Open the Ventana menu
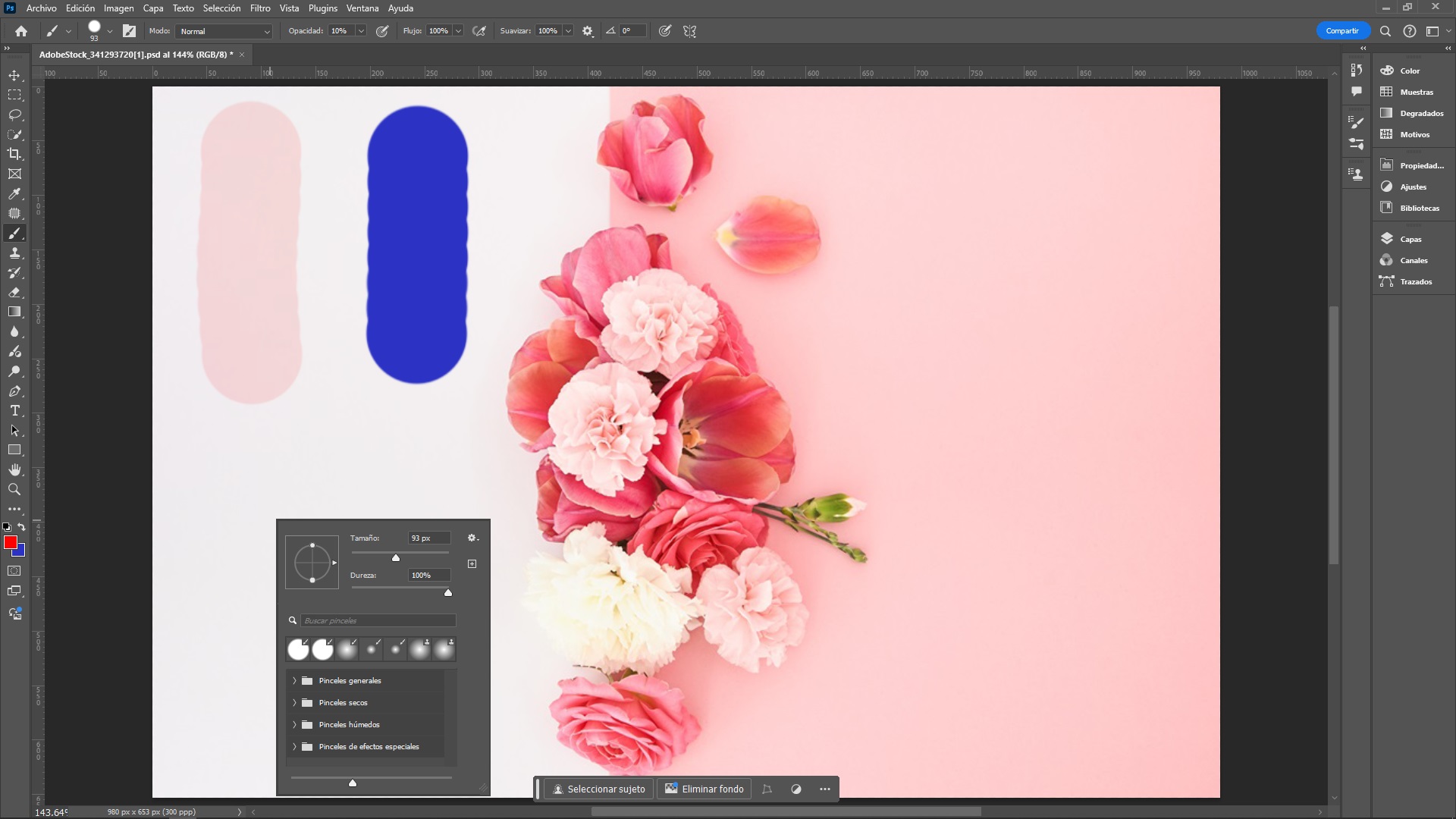Screen dimensions: 1456x819 click(x=362, y=8)
